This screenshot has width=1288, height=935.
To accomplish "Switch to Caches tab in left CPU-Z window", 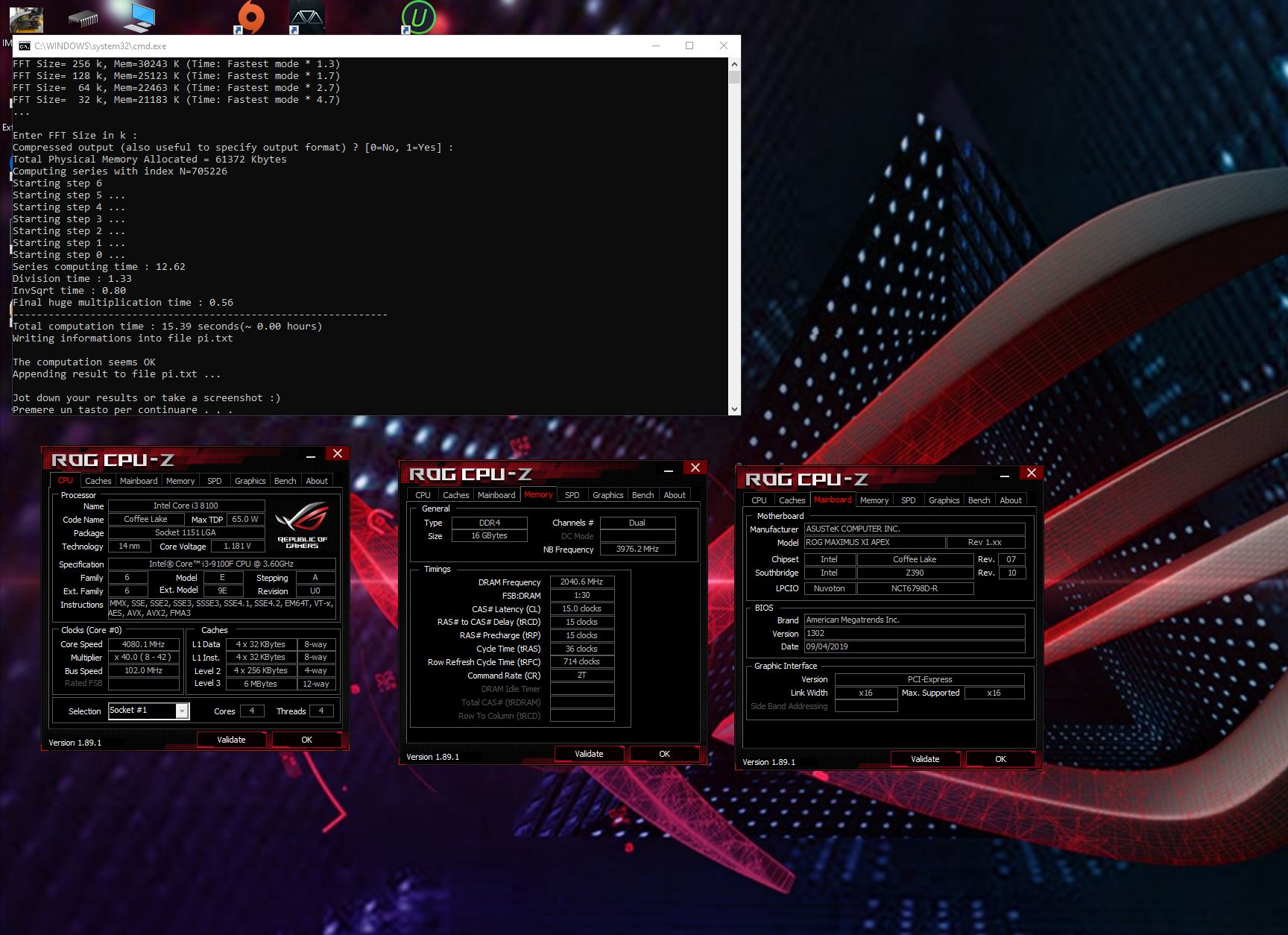I will pos(98,481).
